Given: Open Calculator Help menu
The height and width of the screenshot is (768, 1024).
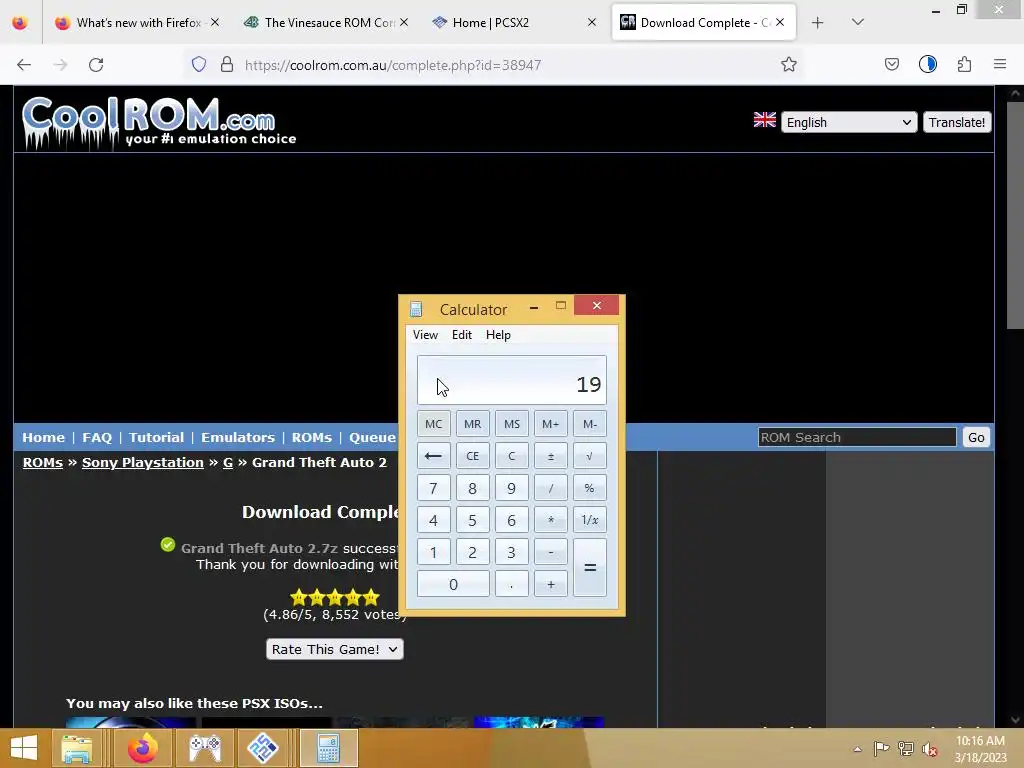Looking at the screenshot, I should [x=498, y=334].
